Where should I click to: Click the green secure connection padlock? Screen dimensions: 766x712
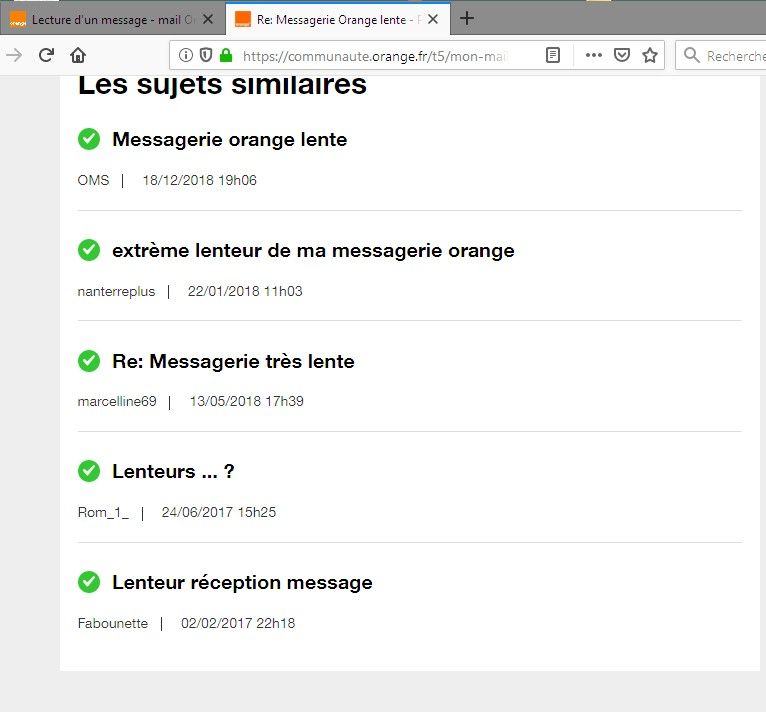[226, 55]
